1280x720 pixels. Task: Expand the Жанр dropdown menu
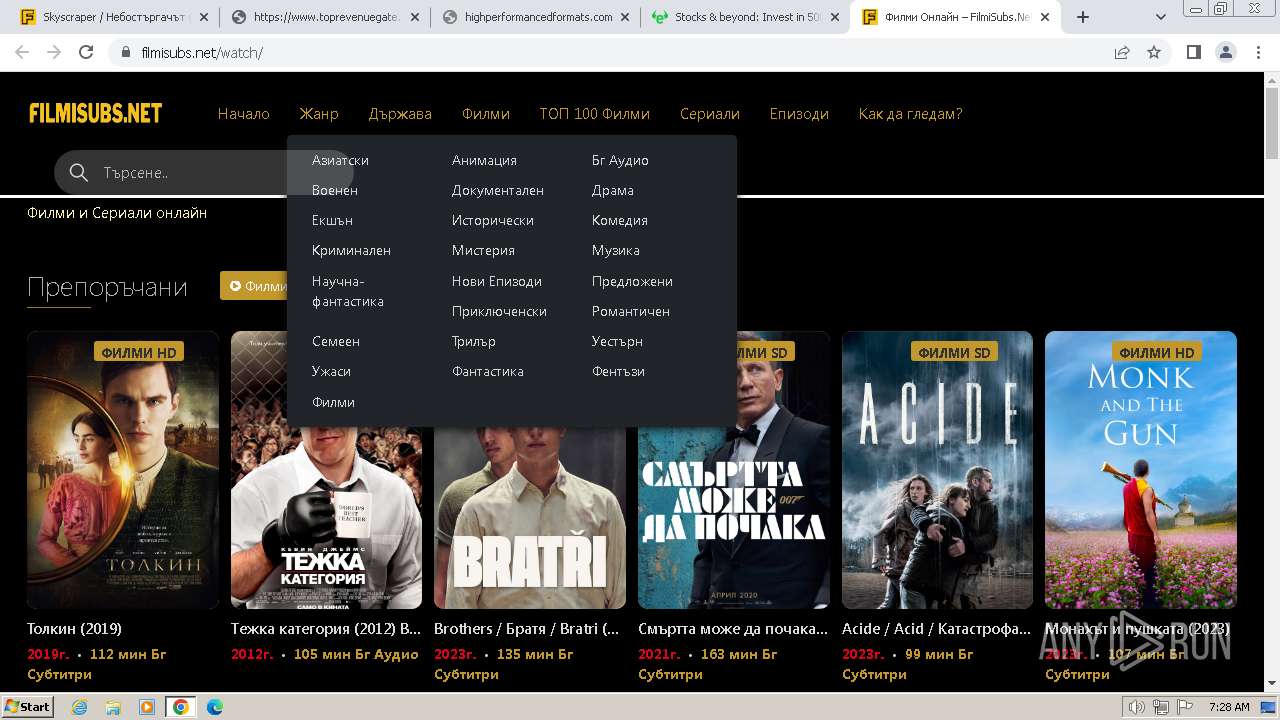[319, 114]
